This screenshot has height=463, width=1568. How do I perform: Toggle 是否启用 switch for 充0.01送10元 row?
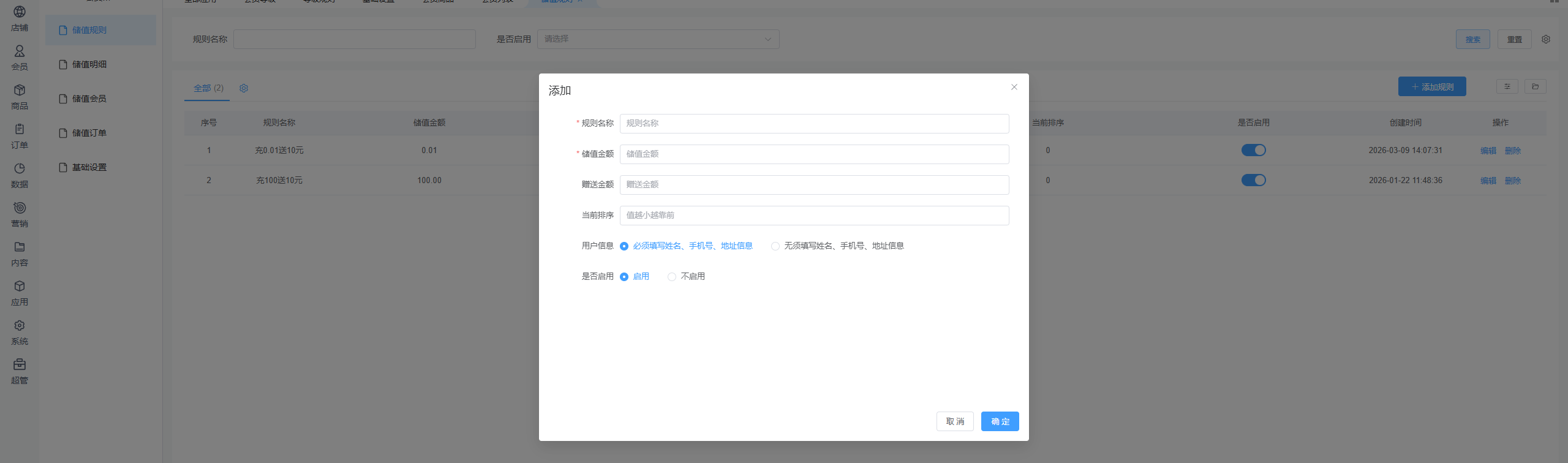1253,150
